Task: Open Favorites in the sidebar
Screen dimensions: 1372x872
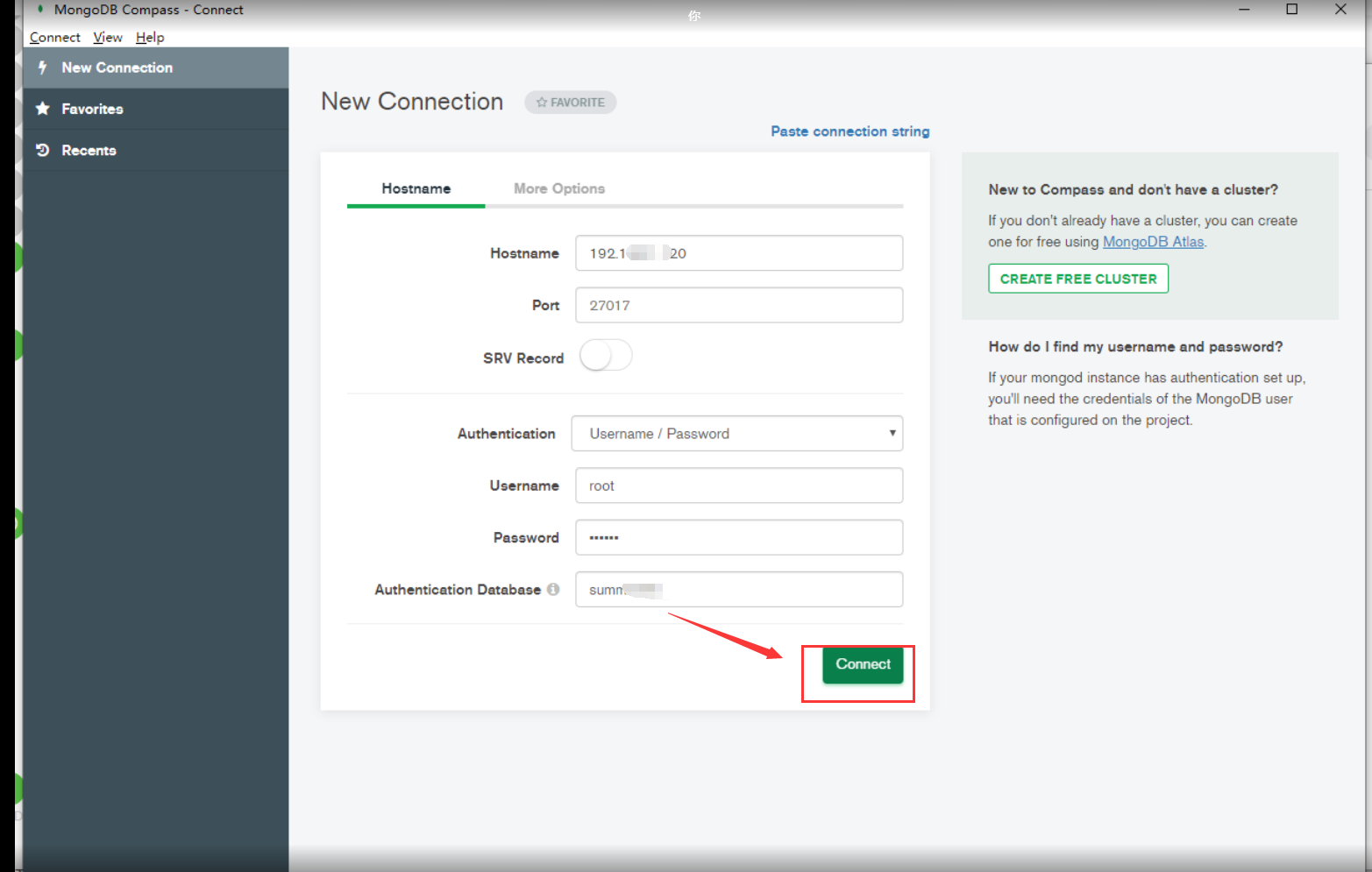Action: click(156, 109)
